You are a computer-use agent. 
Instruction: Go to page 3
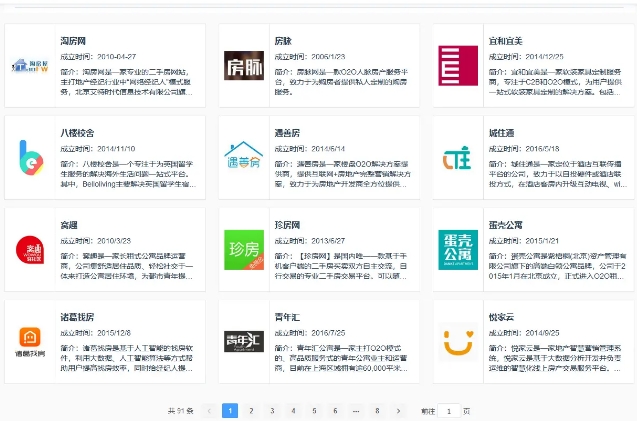[x=272, y=411]
